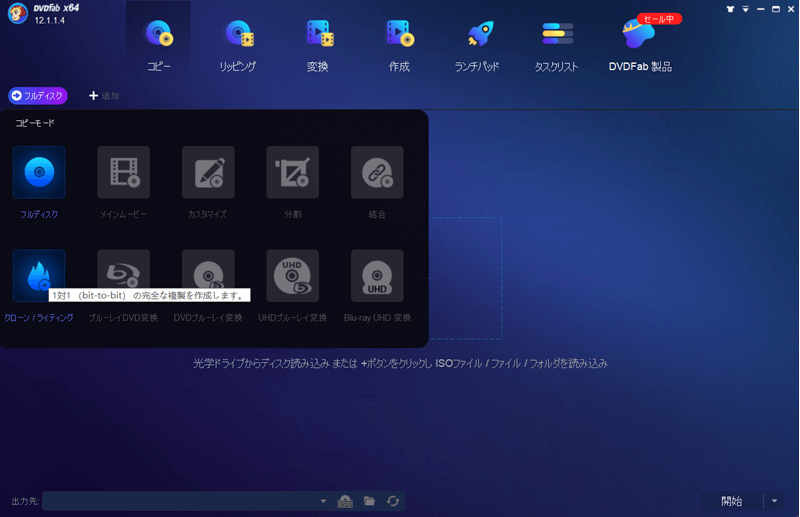800x517 pixels.
Task: Click the refresh icon beside output folder
Action: [x=393, y=500]
